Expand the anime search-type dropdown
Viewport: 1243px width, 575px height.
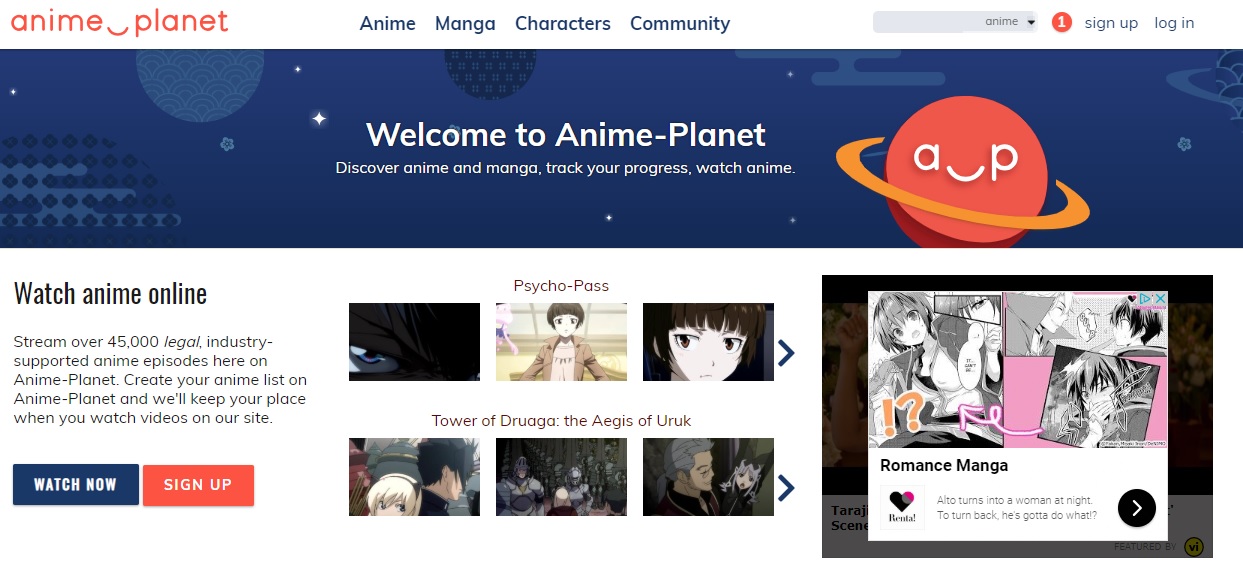(x=1009, y=22)
